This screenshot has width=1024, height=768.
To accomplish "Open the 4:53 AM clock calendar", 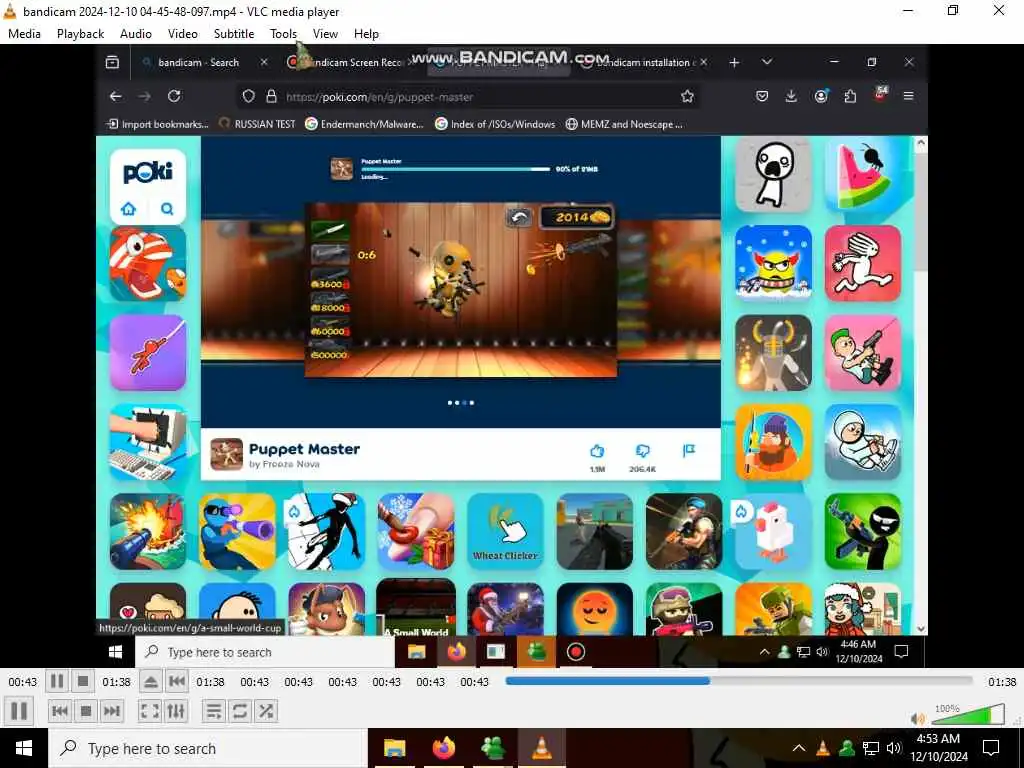I will point(938,748).
